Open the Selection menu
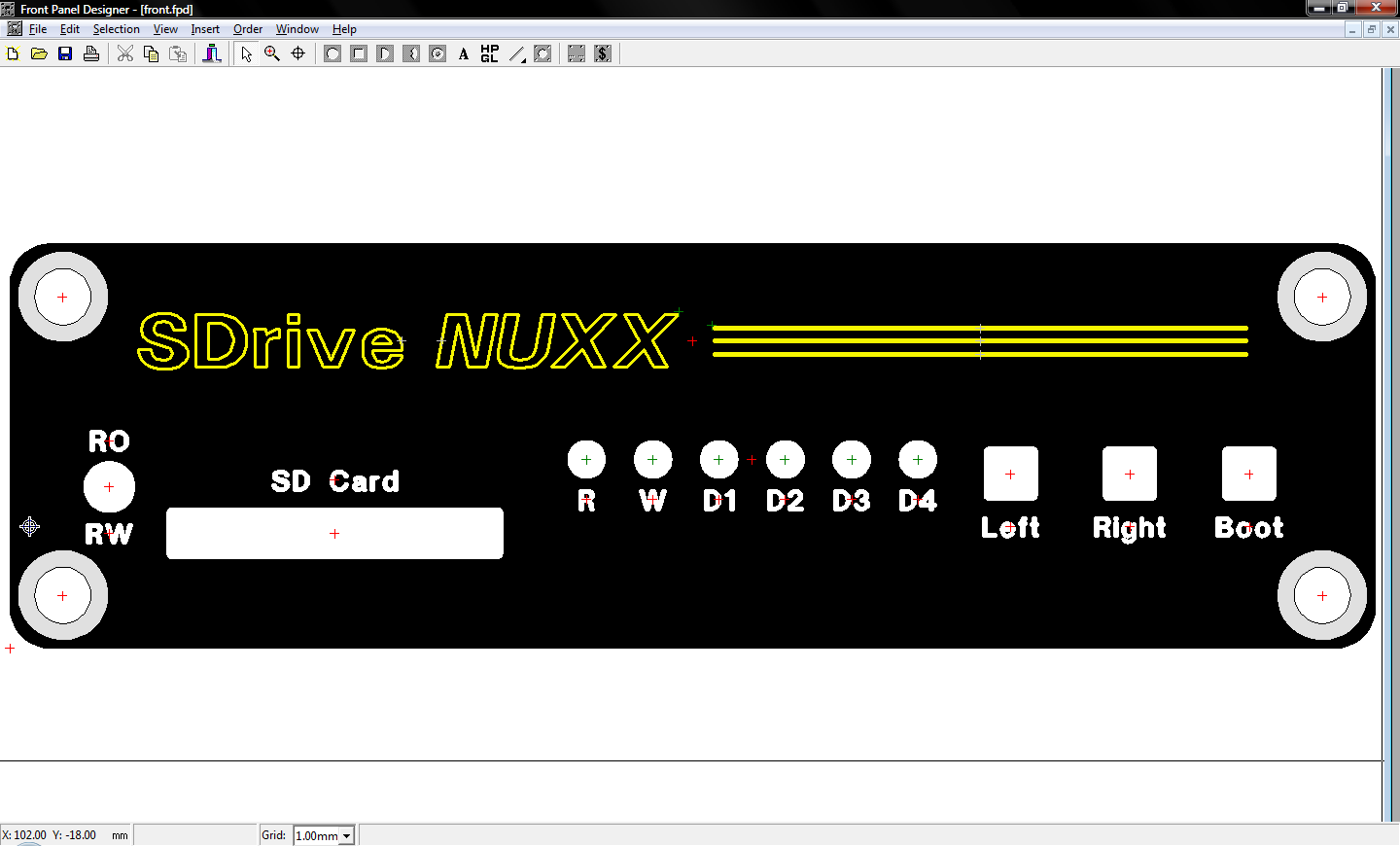This screenshot has width=1400, height=846. 116,29
